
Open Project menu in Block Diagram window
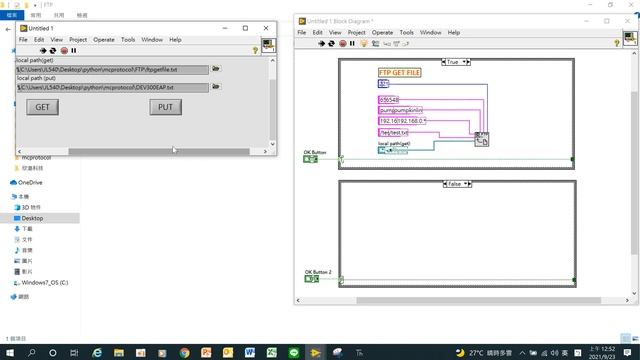point(356,32)
